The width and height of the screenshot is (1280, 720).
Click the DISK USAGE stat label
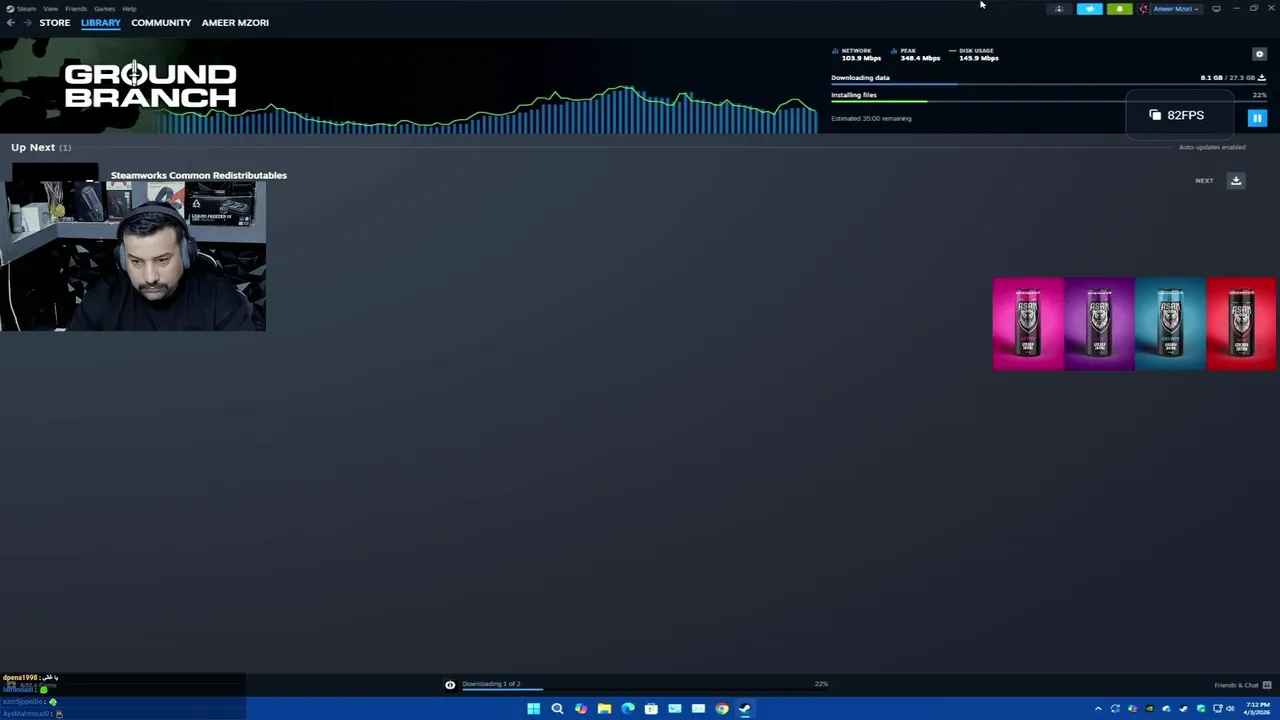[x=976, y=50]
